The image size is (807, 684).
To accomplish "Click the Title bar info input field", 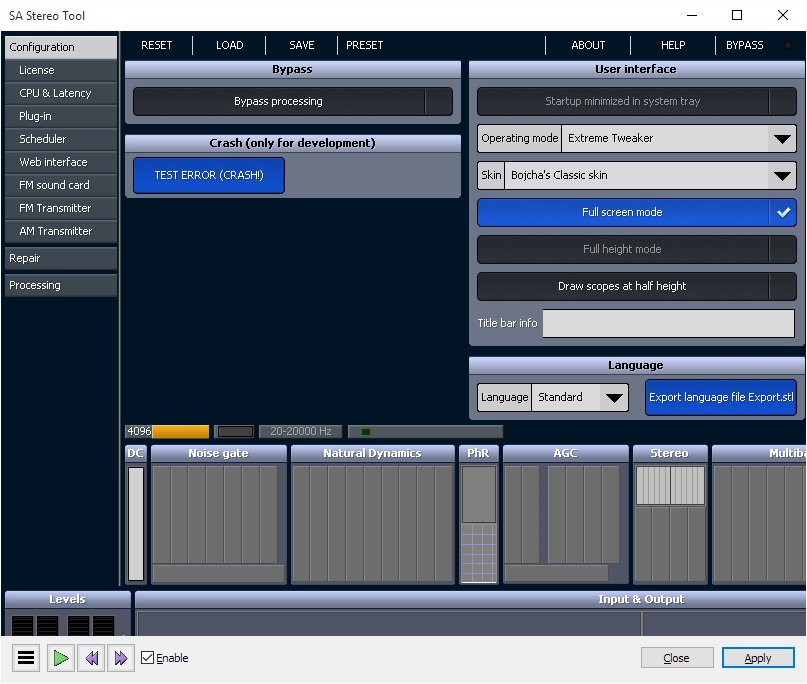I will (x=668, y=324).
